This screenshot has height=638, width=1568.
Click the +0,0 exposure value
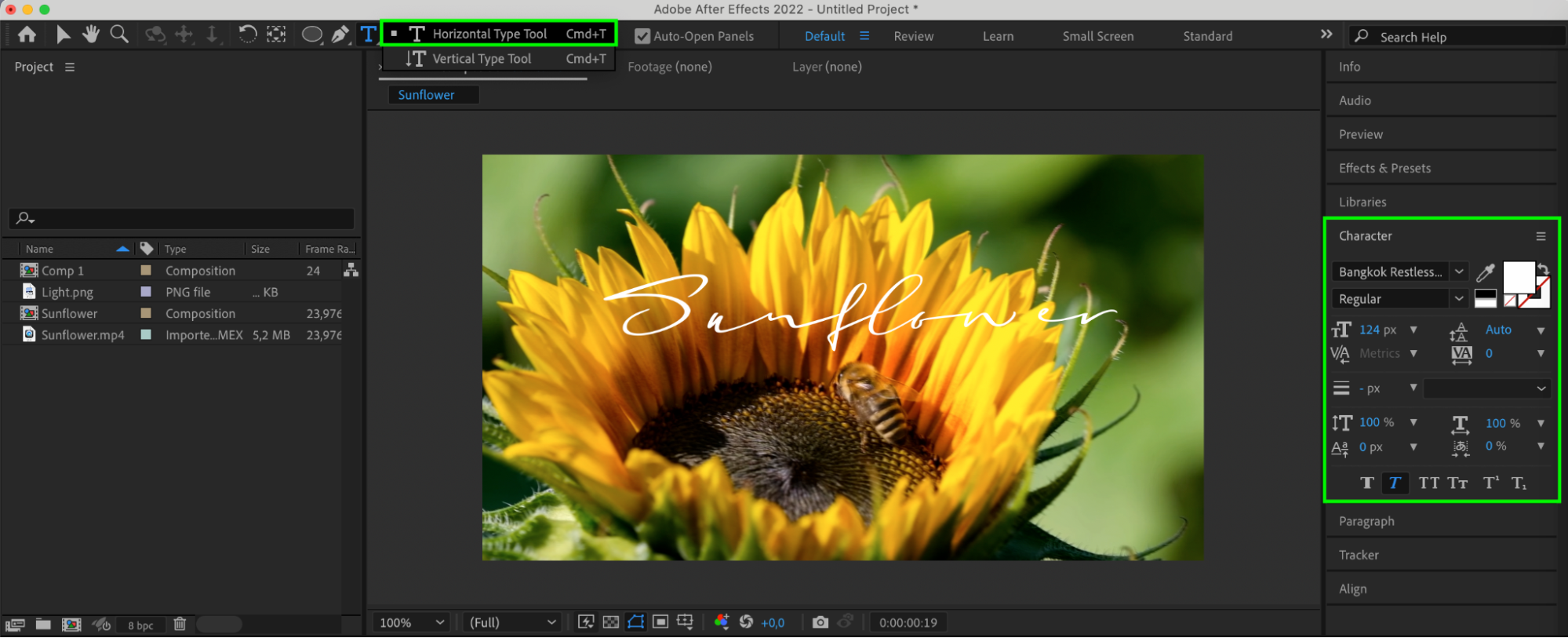773,623
